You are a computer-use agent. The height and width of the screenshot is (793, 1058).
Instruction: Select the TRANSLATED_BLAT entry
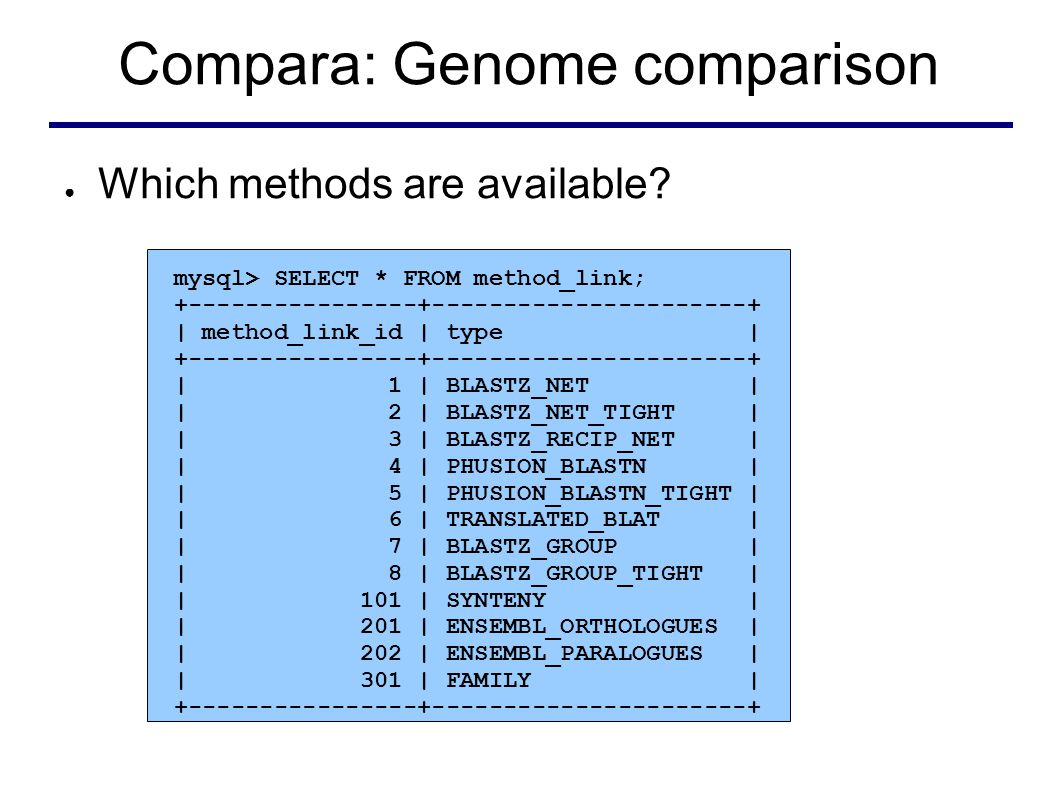[553, 520]
